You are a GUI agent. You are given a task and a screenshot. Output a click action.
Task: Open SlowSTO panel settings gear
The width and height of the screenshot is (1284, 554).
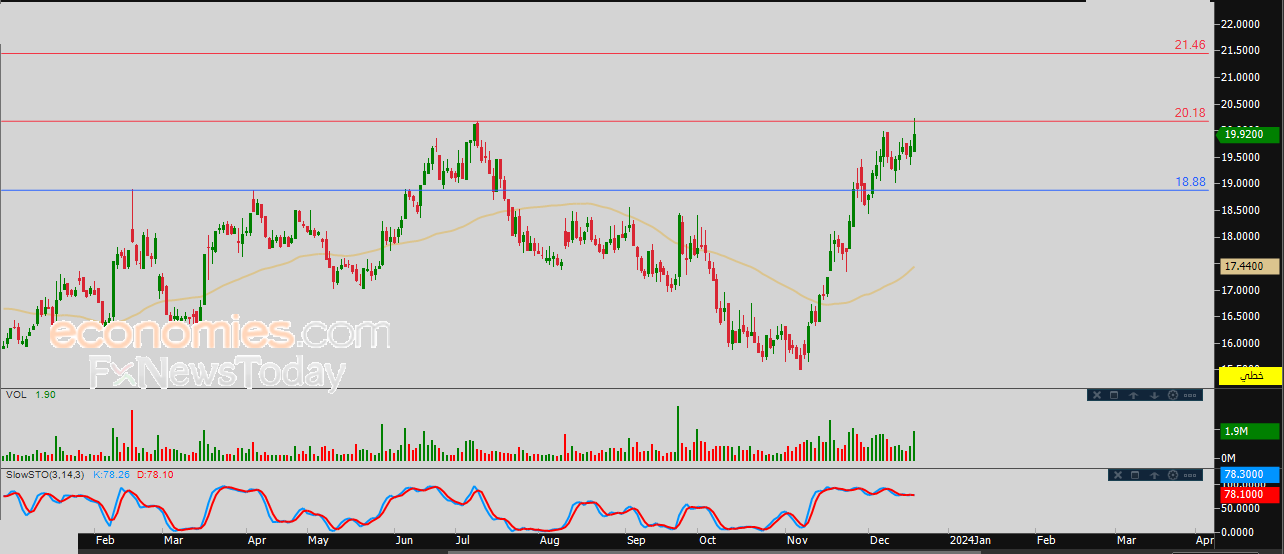(x=1172, y=475)
